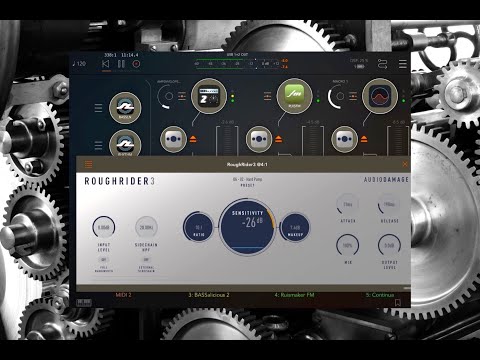Click the master output level meter

[x=237, y=64]
